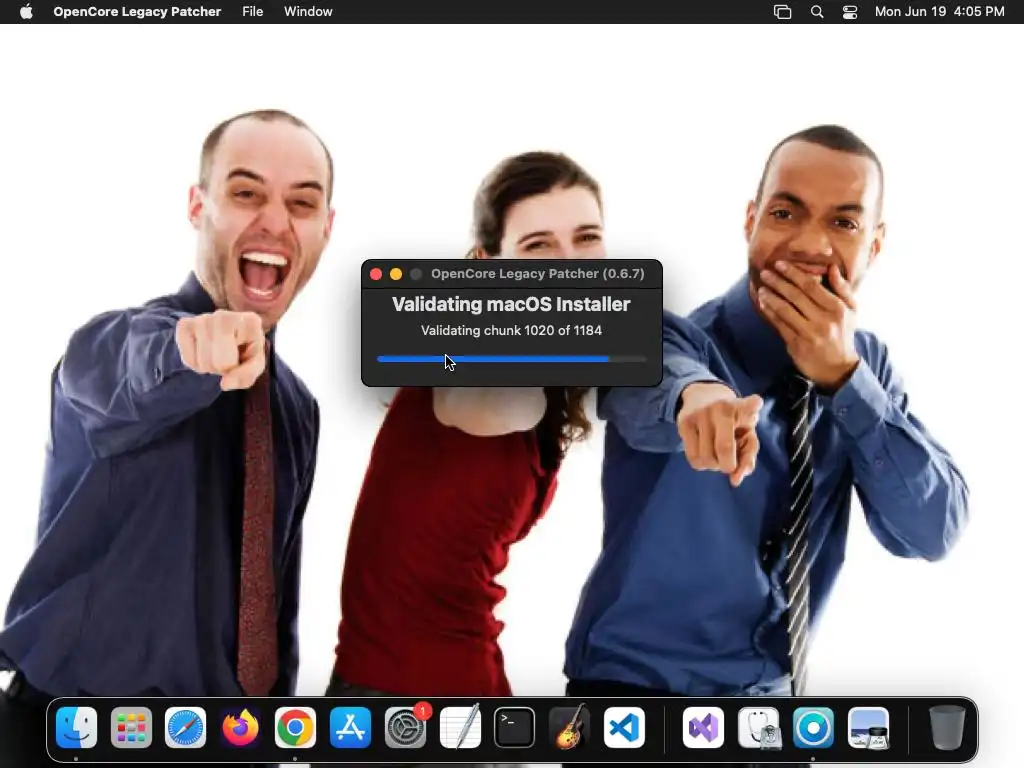Minimize the OpenCore Legacy Patcher window

[396, 274]
